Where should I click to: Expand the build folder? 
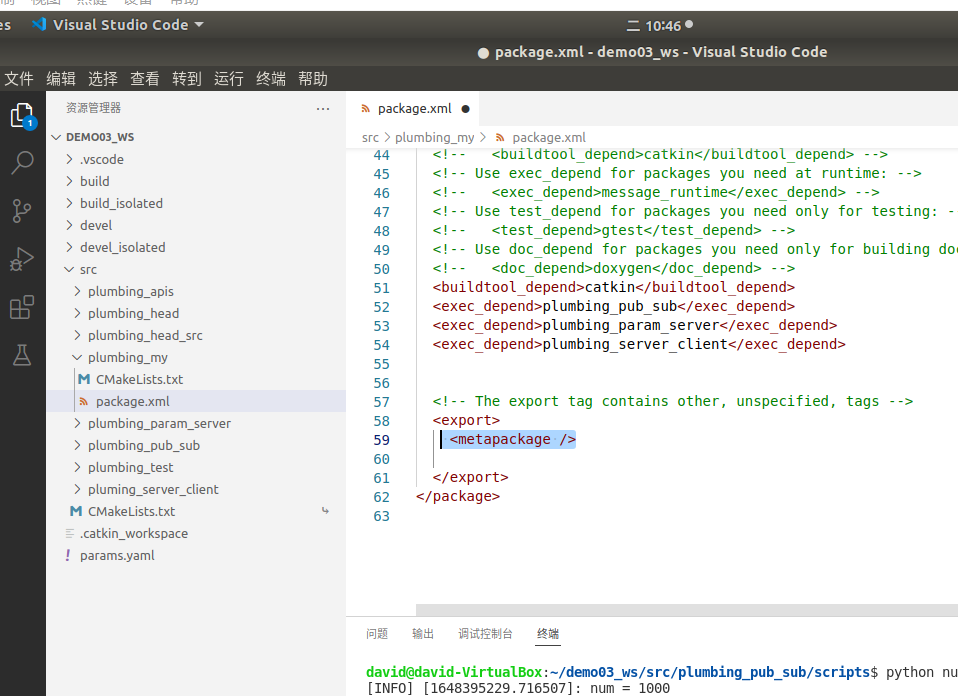pos(69,181)
